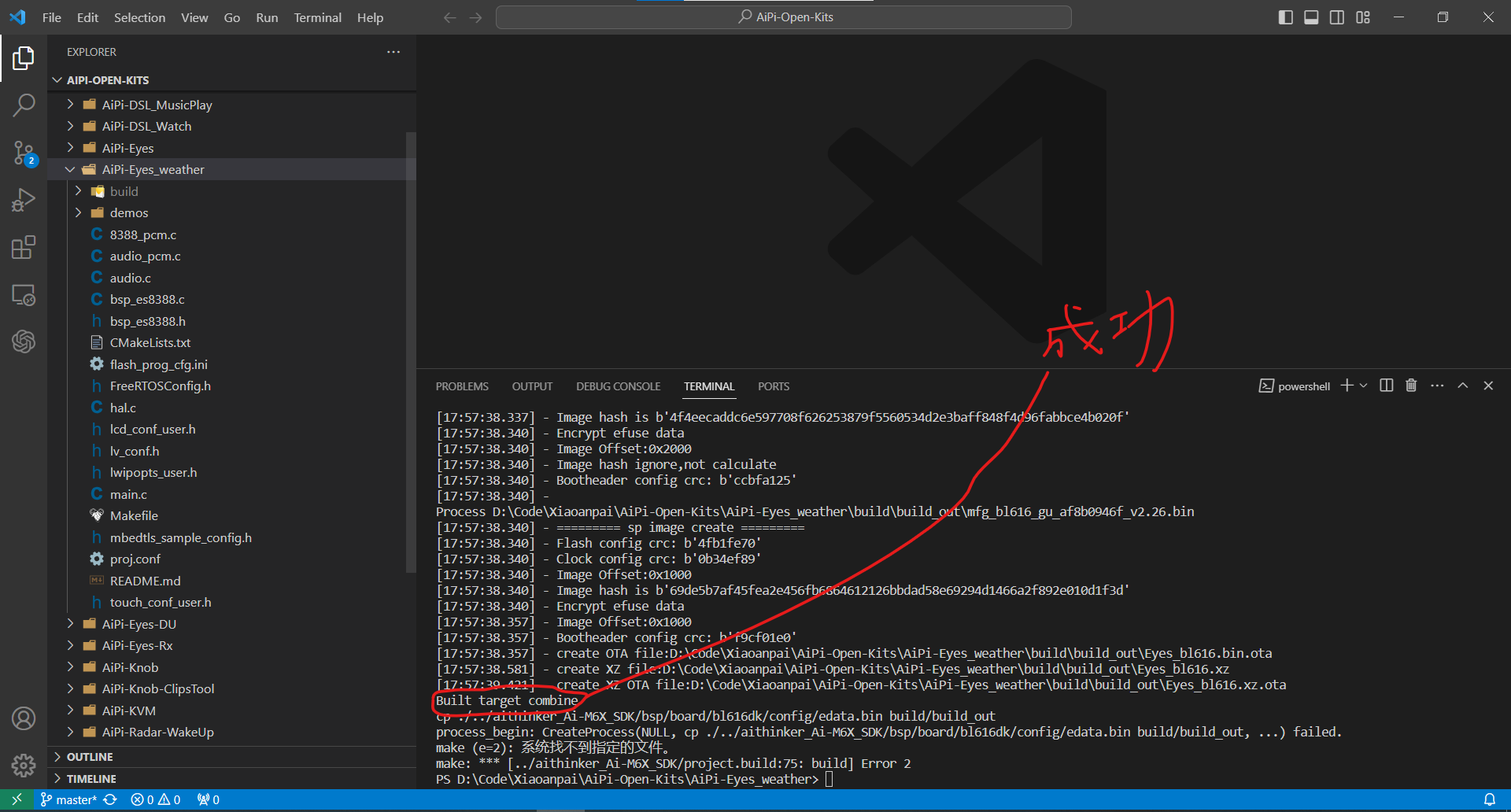Open the Search view icon
This screenshot has height=812, width=1511.
point(24,105)
